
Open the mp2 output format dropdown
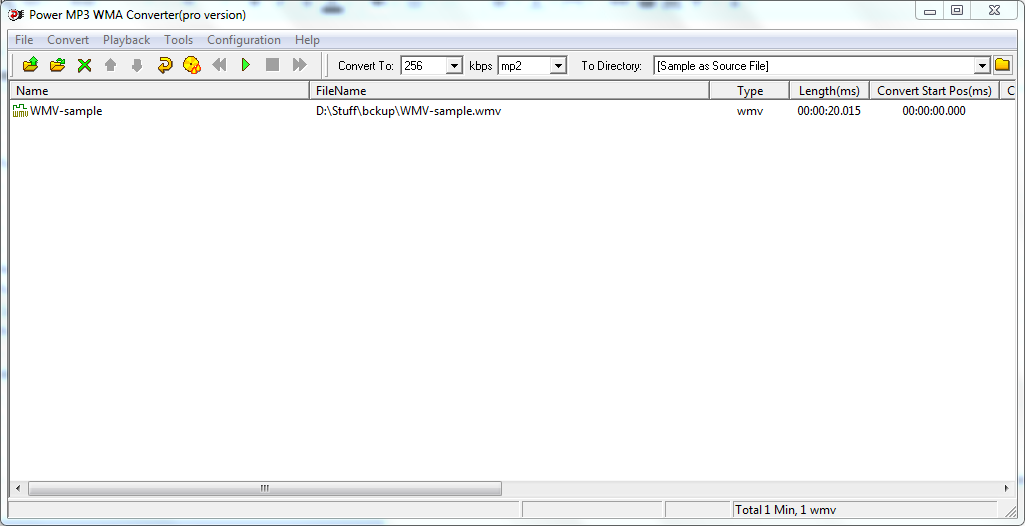click(x=558, y=66)
